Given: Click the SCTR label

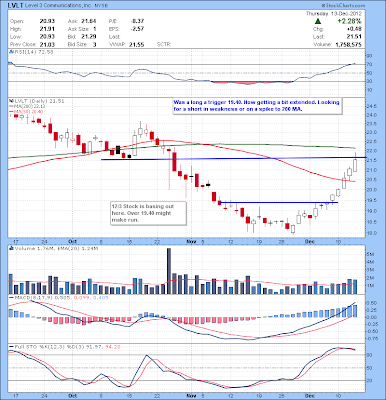Looking at the screenshot, I should pos(164,44).
